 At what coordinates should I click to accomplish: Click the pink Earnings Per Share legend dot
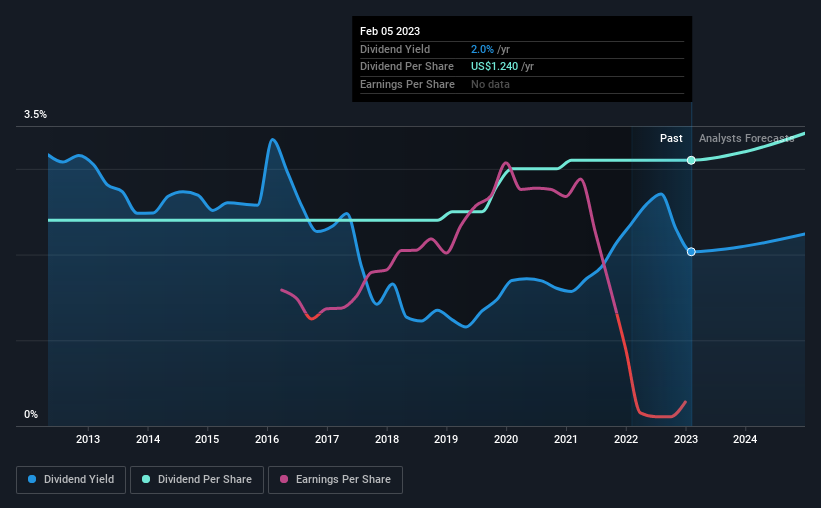[284, 479]
